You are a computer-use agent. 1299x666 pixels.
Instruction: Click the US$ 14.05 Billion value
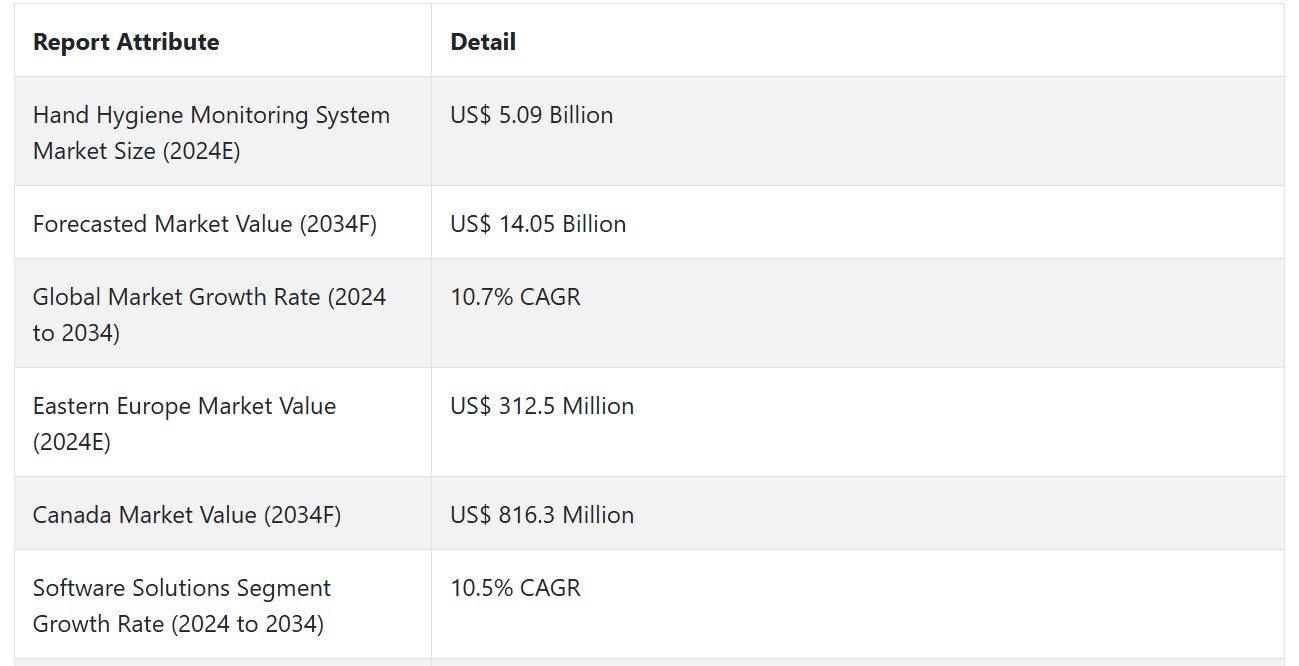pos(538,224)
